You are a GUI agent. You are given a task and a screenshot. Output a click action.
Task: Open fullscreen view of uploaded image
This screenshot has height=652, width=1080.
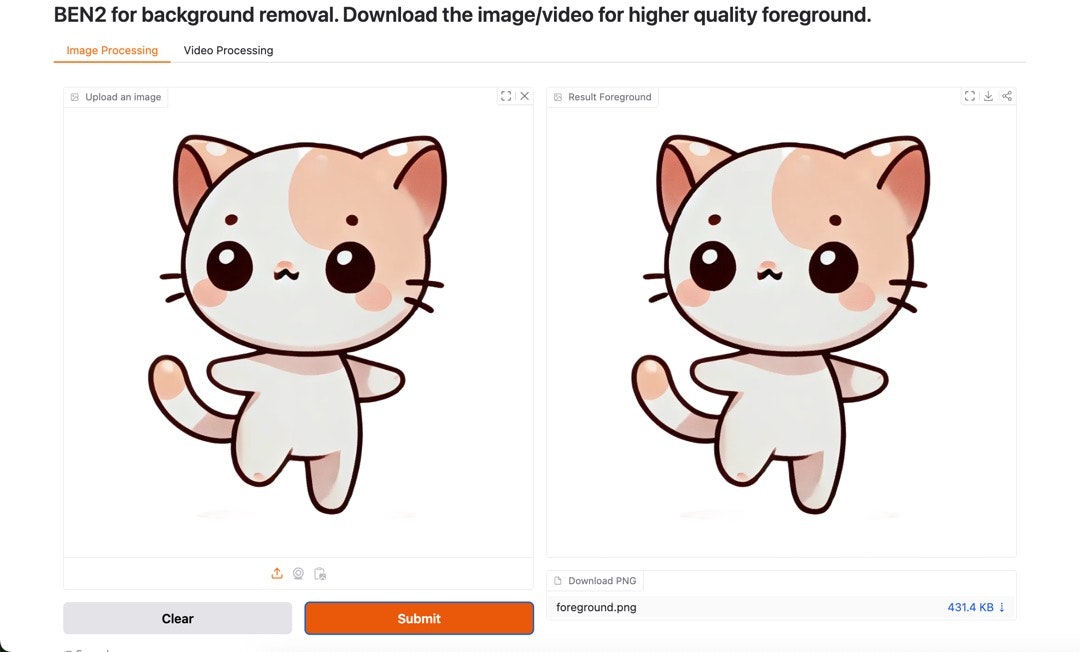pos(506,96)
